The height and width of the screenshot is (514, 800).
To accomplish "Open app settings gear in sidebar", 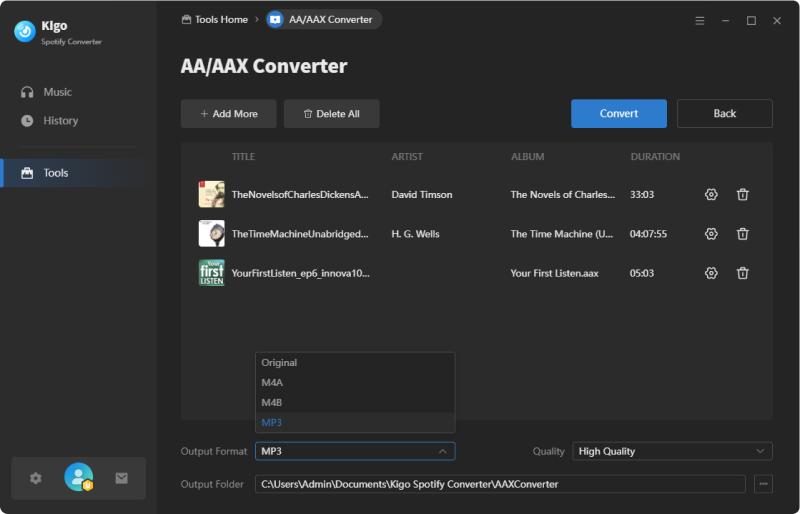I will pos(35,478).
